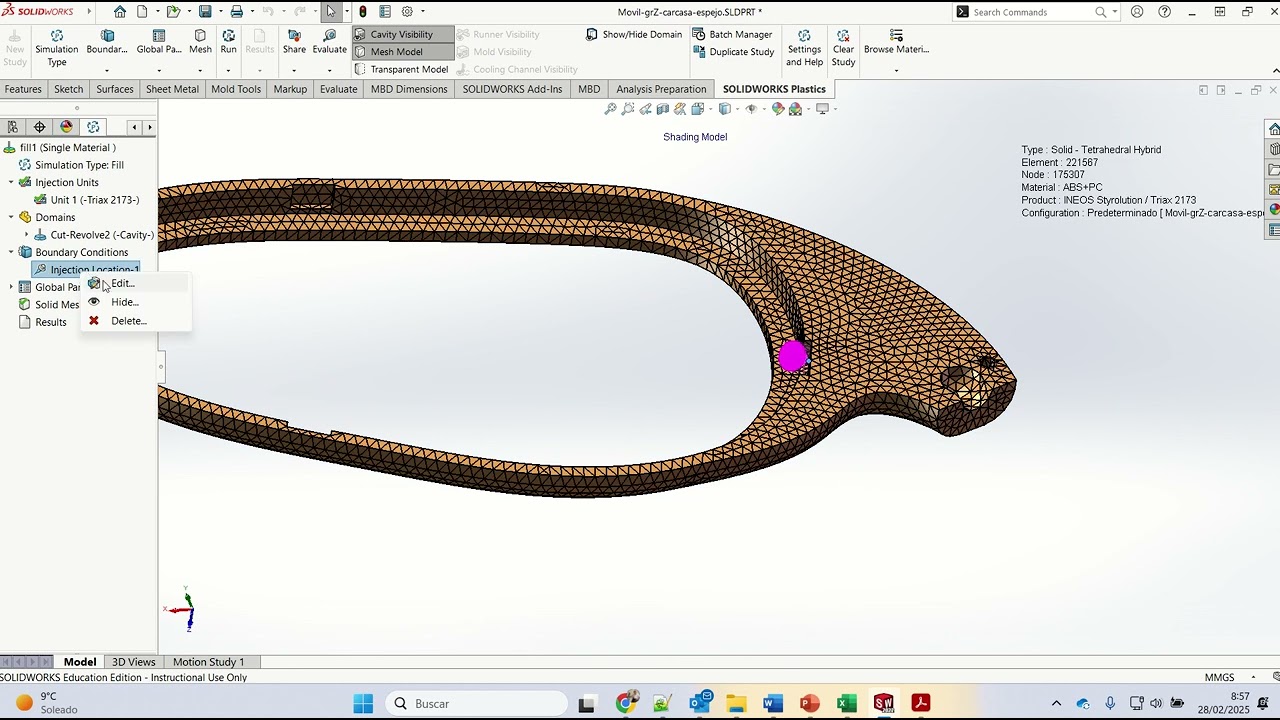Open the Boundary Conditions dropdown arrow
Image resolution: width=1280 pixels, height=720 pixels.
click(x=107, y=71)
